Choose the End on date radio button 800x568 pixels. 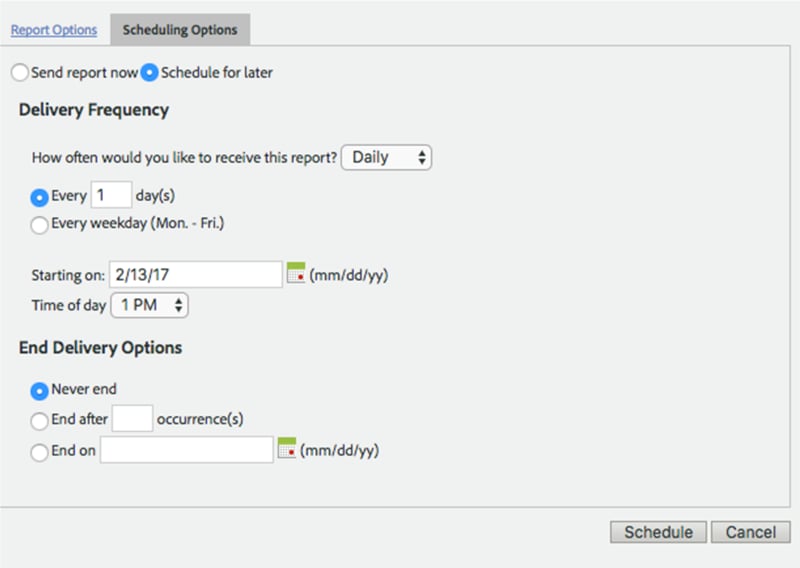[x=39, y=452]
